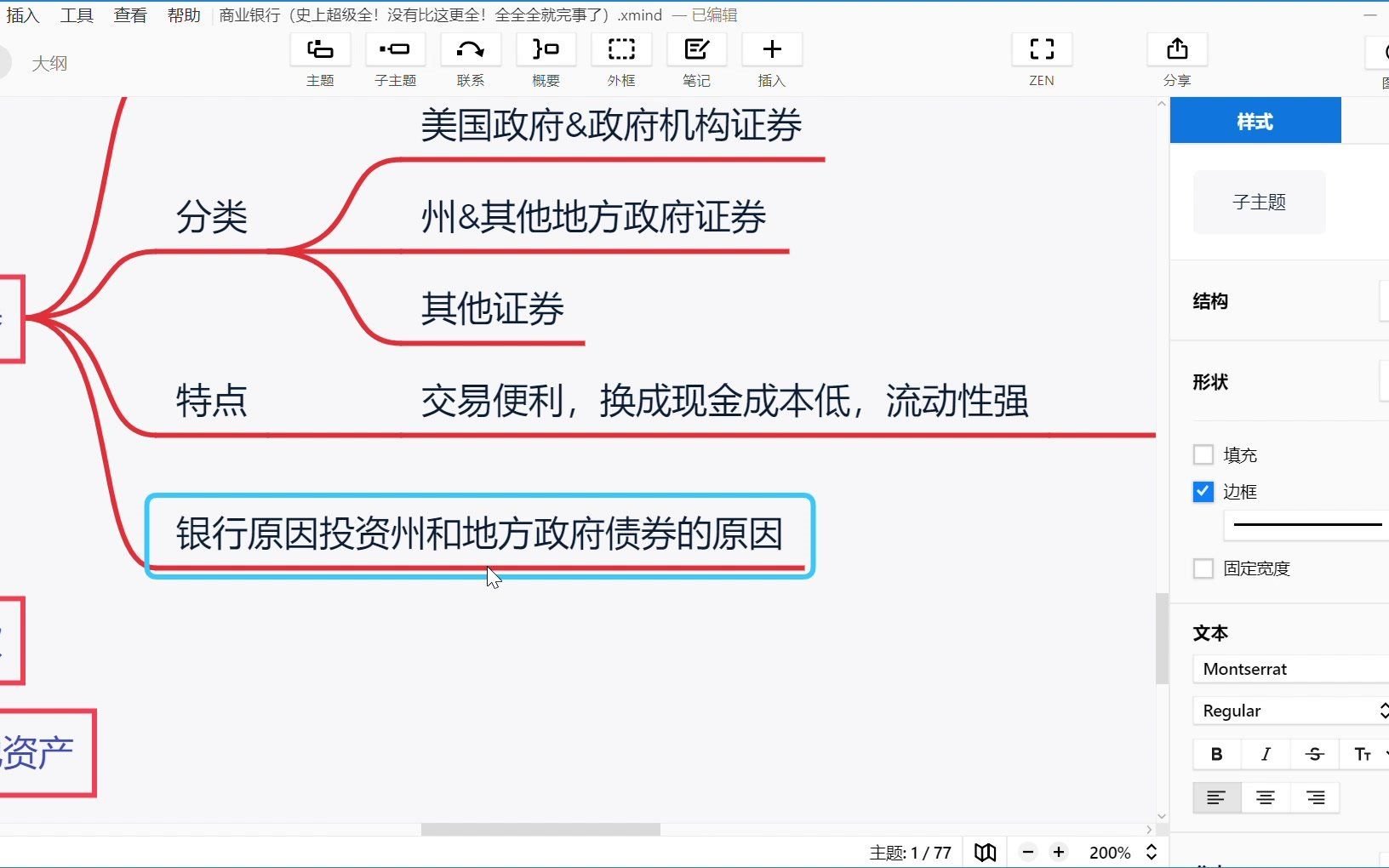Apply bold formatting to topic text
Viewport: 1389px width, 868px height.
pos(1216,754)
